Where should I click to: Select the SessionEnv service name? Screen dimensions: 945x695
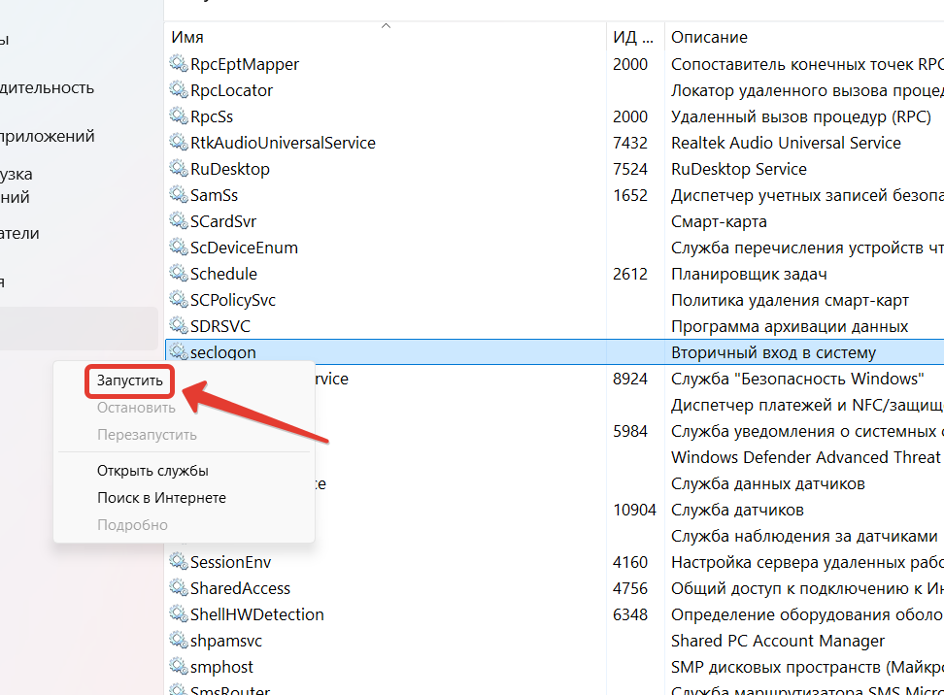(x=230, y=562)
